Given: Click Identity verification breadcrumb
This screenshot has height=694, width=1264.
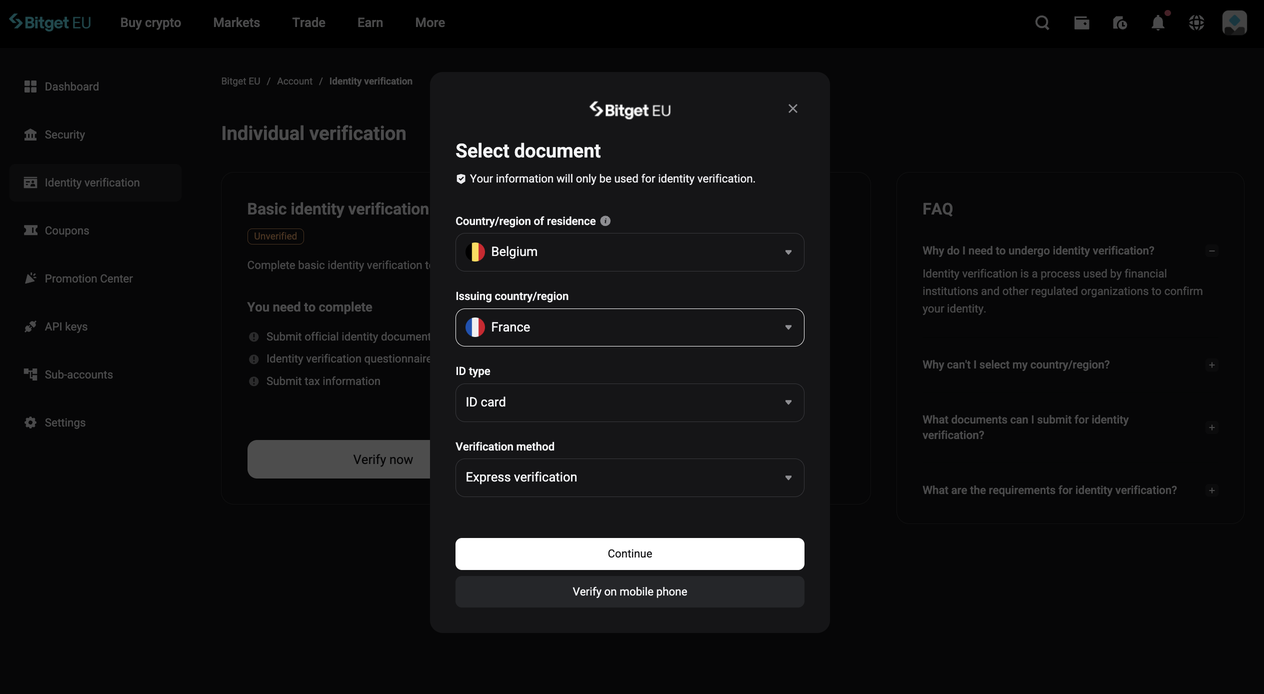Looking at the screenshot, I should click(x=371, y=81).
